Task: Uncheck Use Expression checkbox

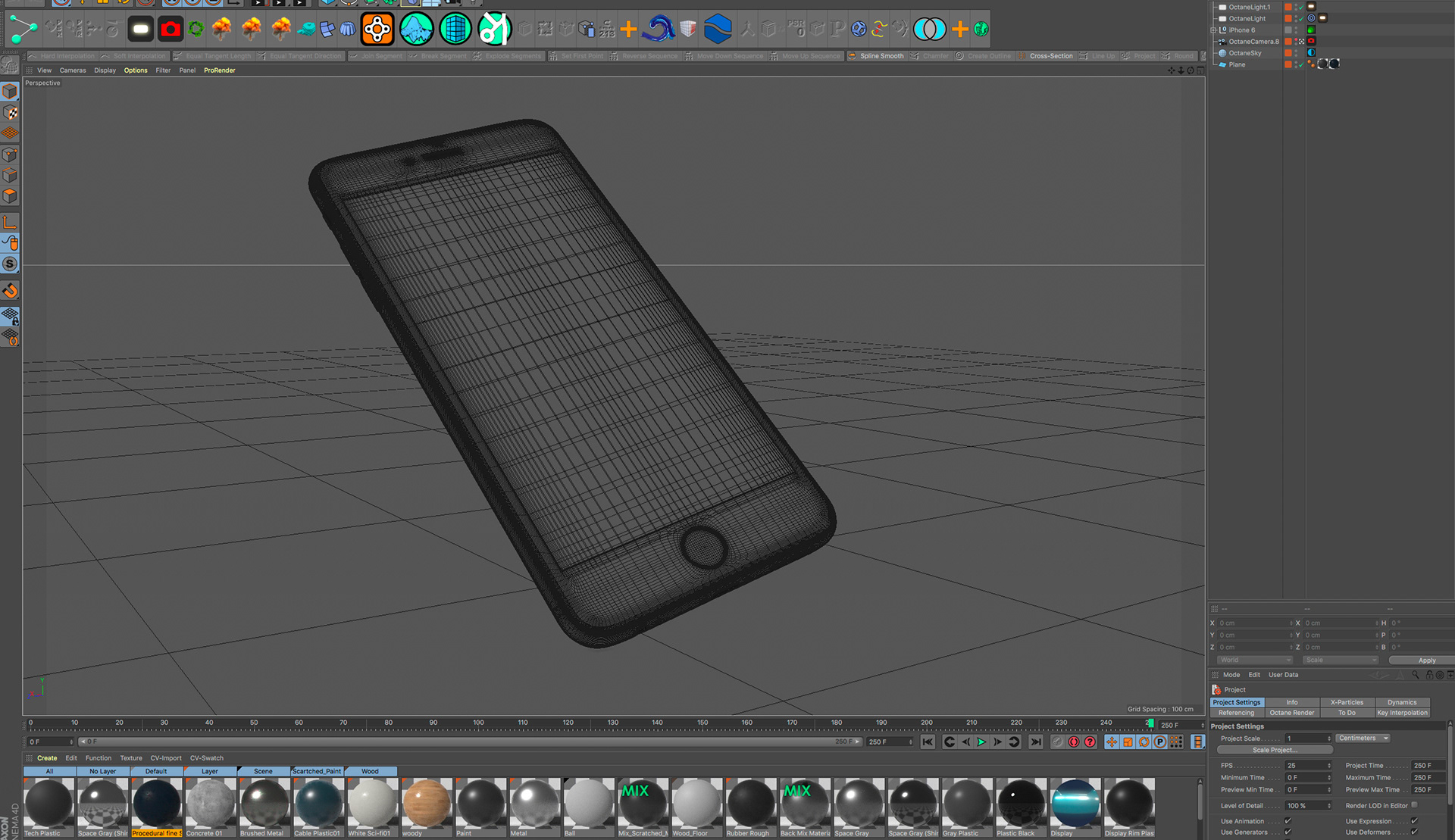Action: coord(1414,821)
